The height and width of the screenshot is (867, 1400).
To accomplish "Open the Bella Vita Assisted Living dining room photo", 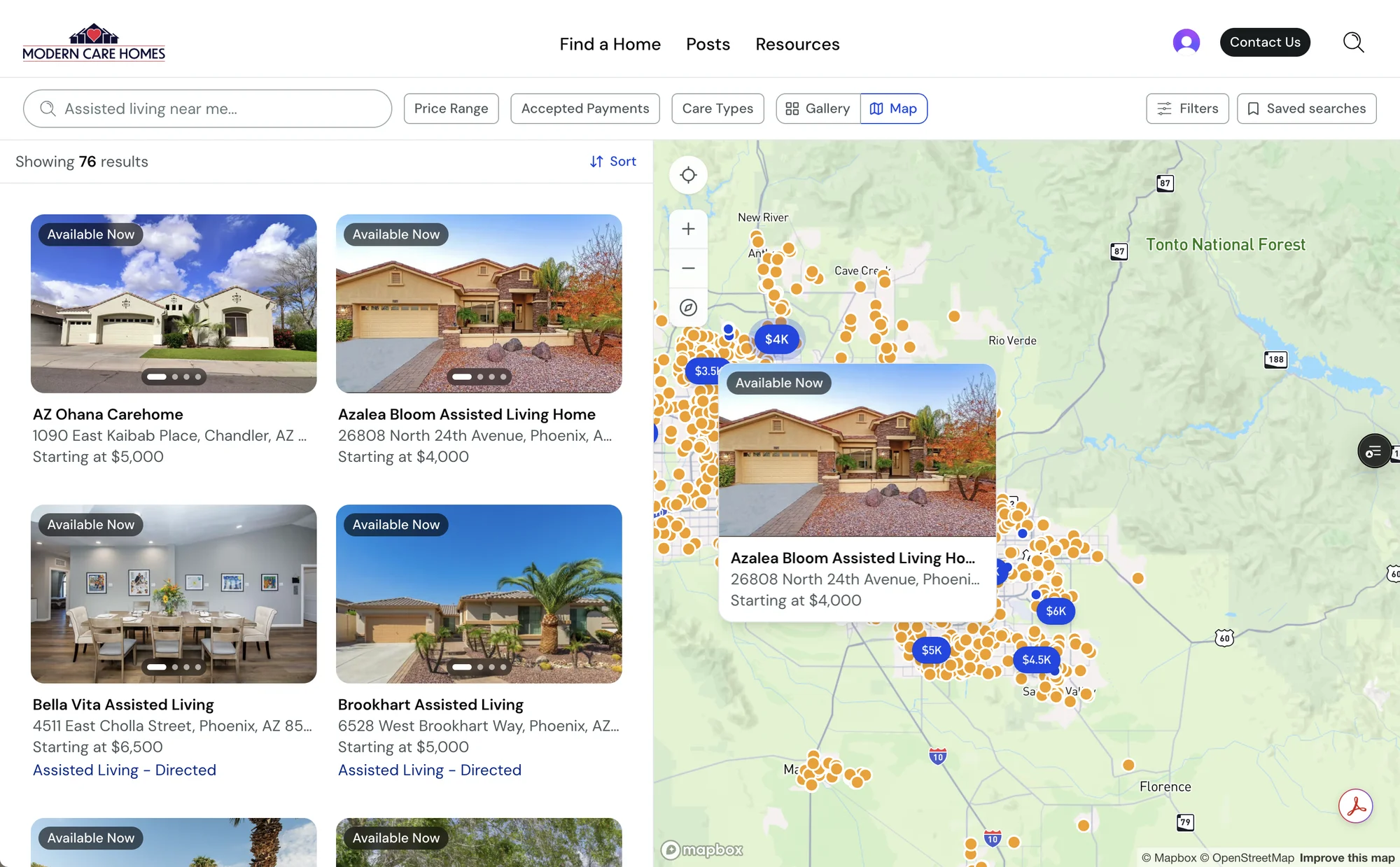I will [174, 594].
